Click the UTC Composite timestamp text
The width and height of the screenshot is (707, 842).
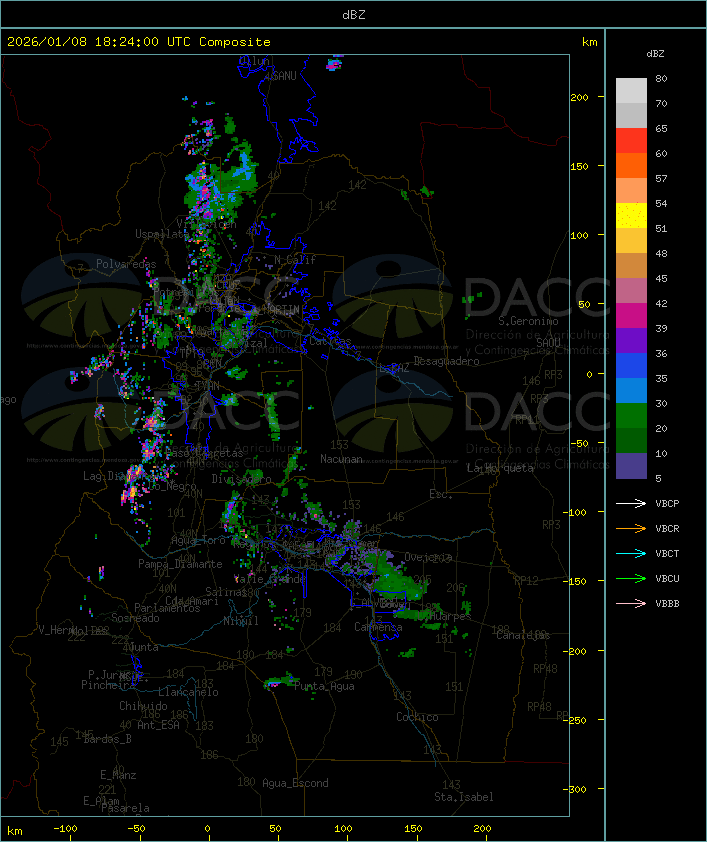click(x=139, y=42)
